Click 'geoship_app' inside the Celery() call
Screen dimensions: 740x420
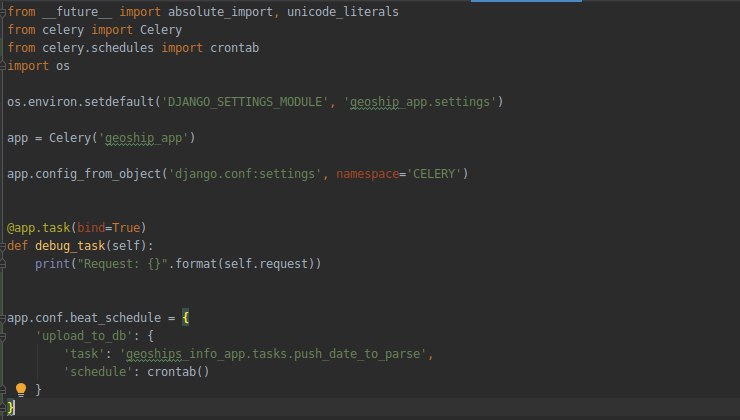(143, 138)
